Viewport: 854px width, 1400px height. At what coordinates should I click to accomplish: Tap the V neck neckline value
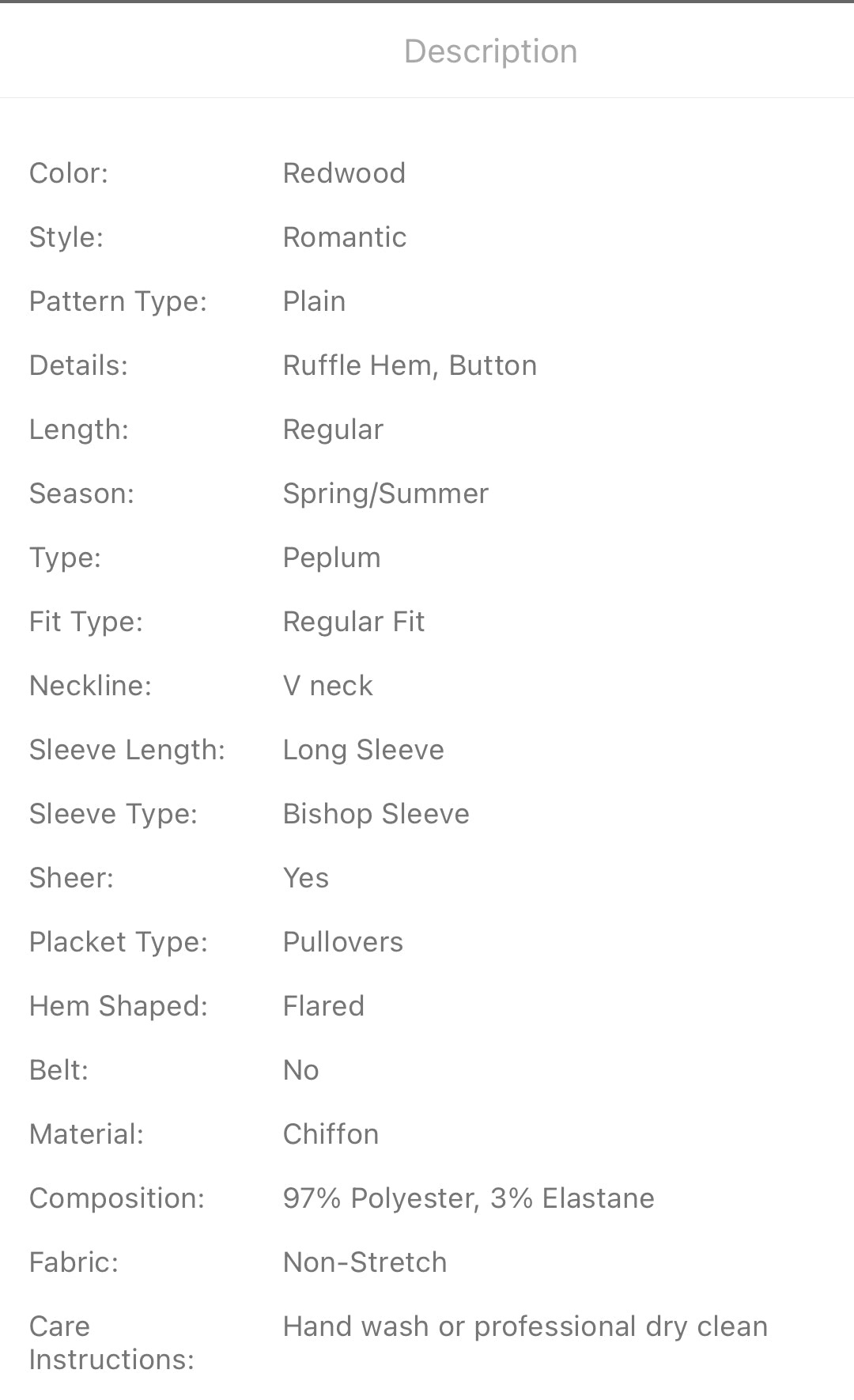click(x=327, y=686)
